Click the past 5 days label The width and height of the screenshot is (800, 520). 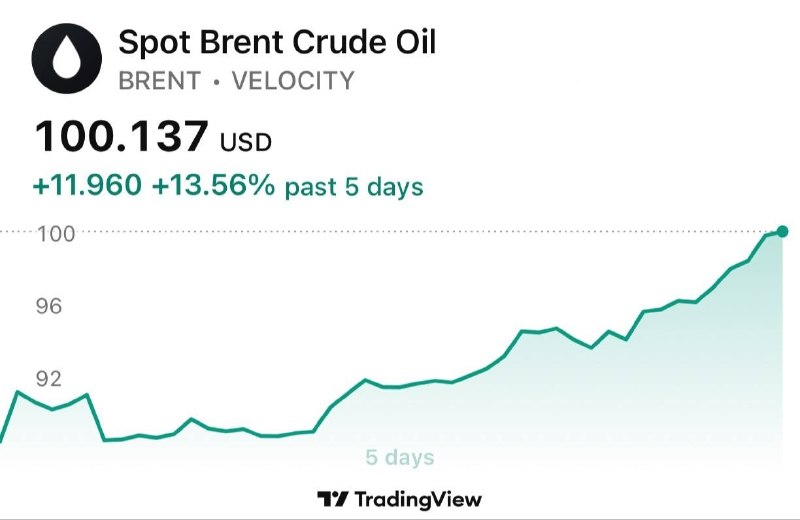(354, 187)
